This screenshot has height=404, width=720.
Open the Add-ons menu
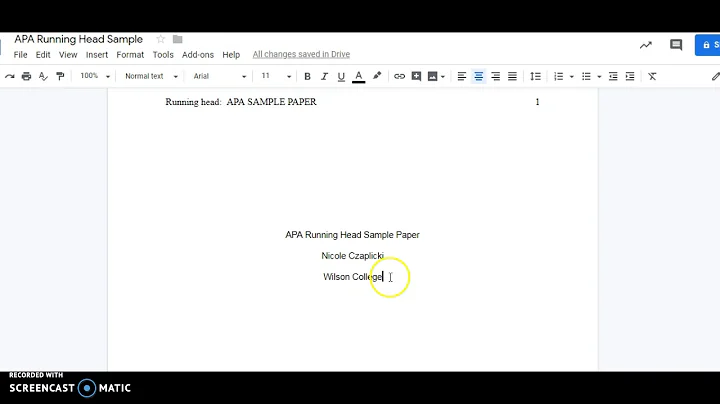(198, 55)
